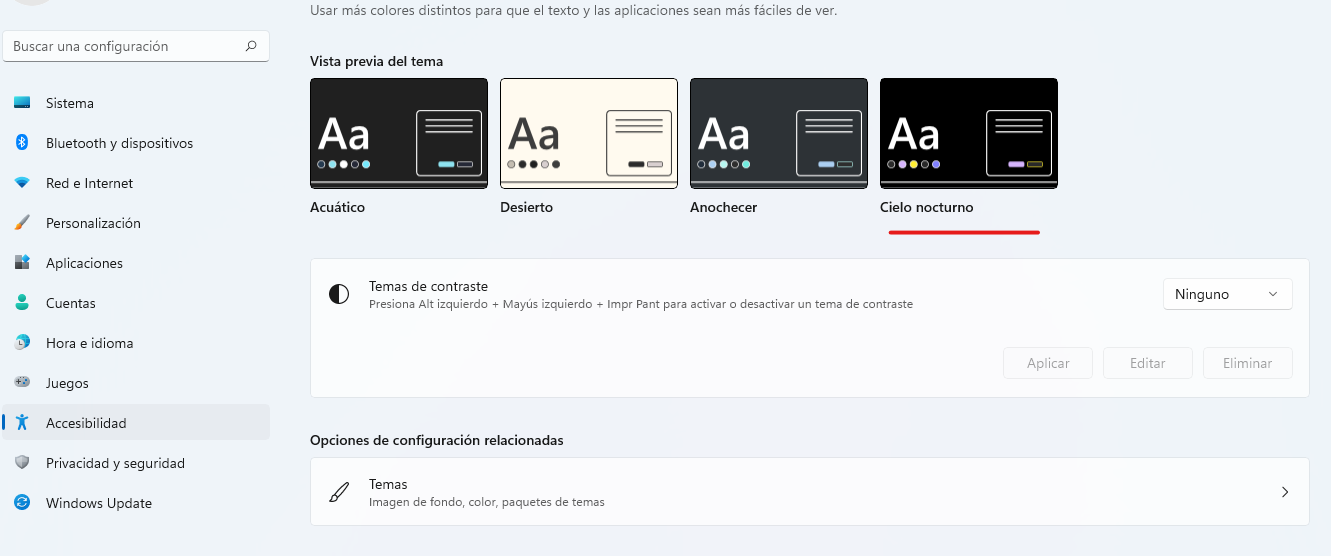
Task: Click the Desierto label text
Action: (x=526, y=207)
